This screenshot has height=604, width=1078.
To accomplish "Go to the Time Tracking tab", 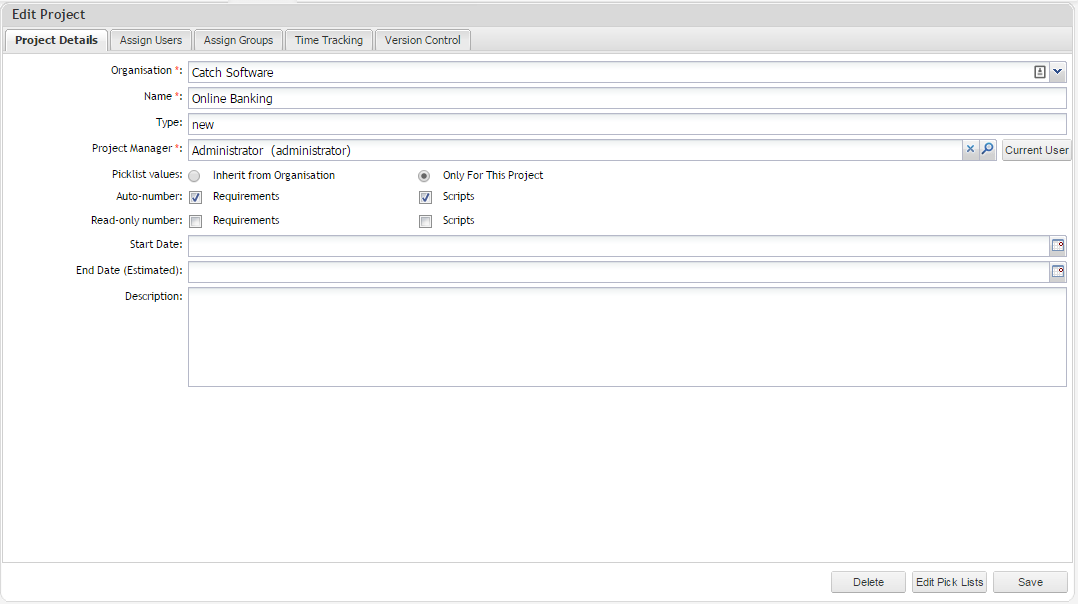I will point(328,40).
